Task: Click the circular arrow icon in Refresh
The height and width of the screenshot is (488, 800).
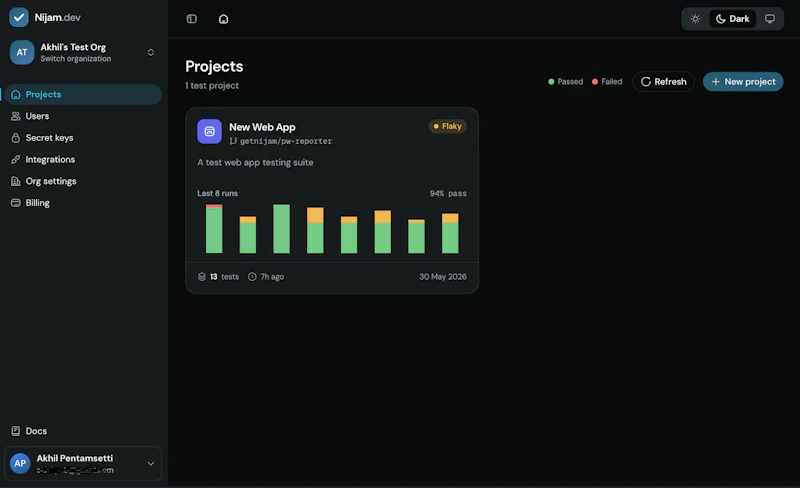Action: coord(646,82)
